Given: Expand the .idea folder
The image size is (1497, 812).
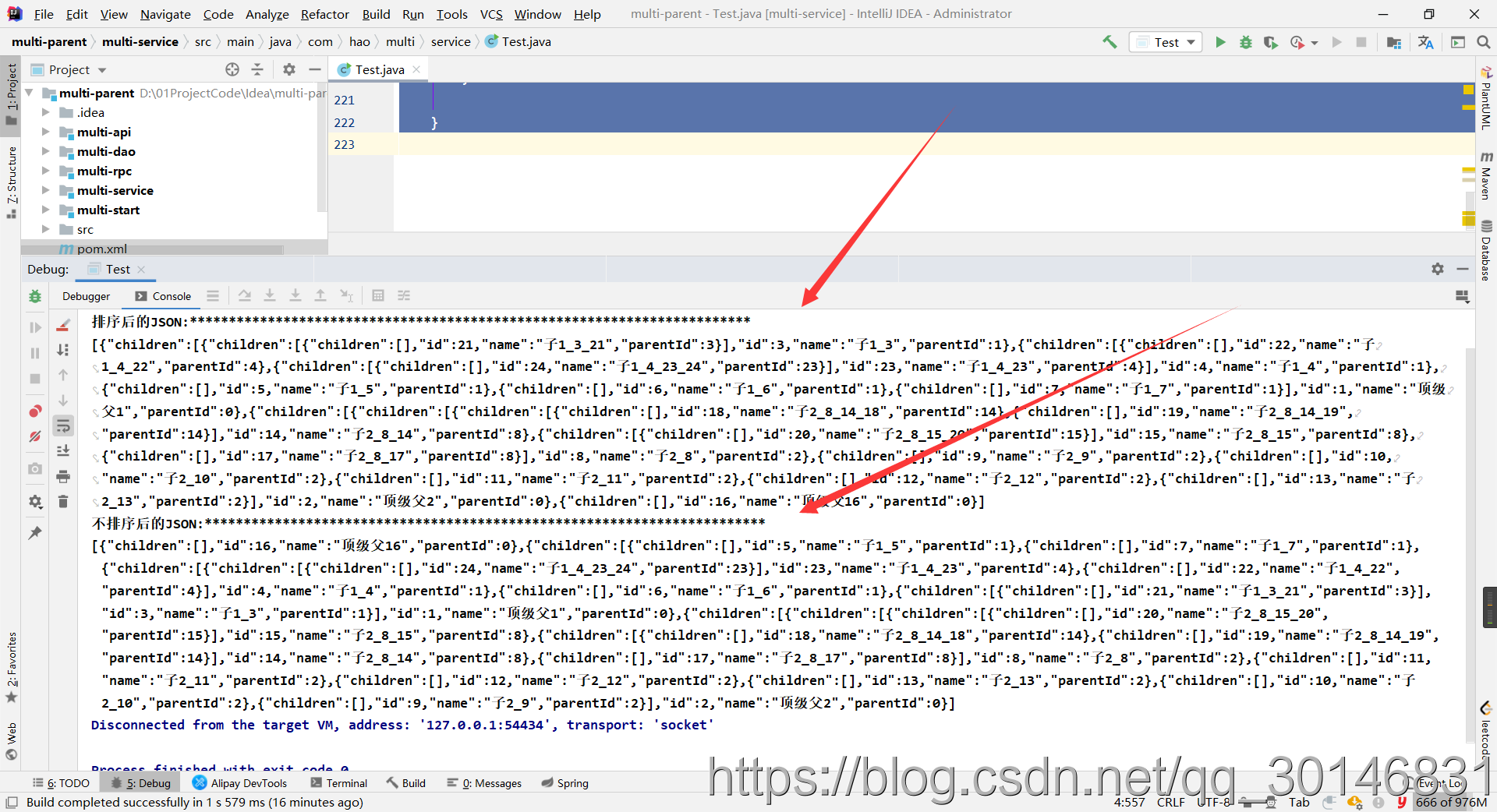Looking at the screenshot, I should 45,112.
